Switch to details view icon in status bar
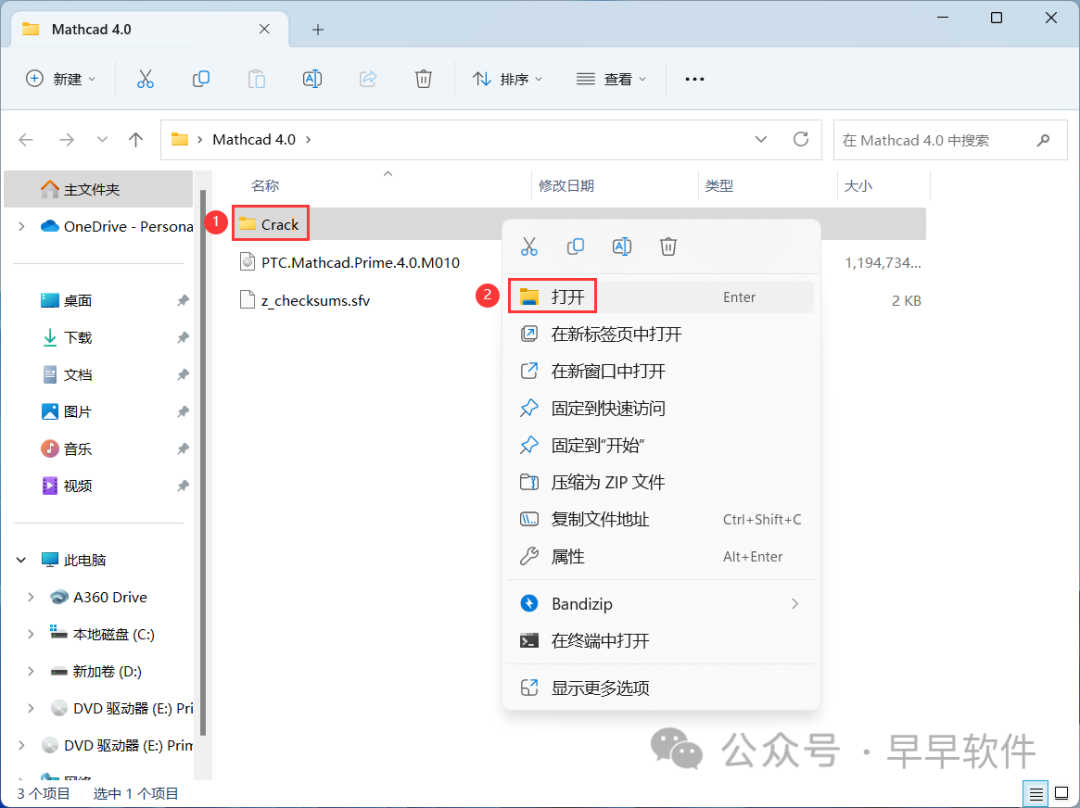Viewport: 1080px width, 808px height. 1036,794
